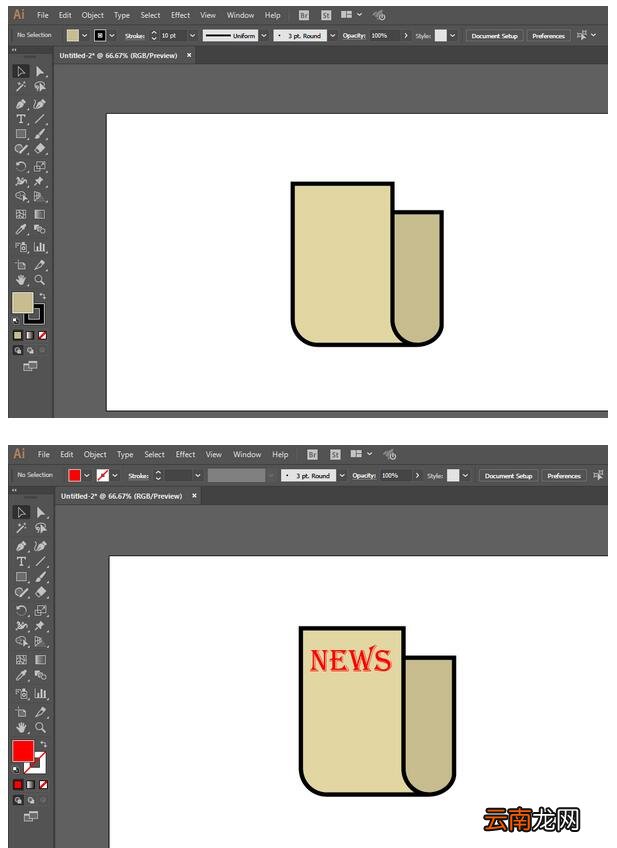Open stroke color dropdown in top window

tap(112, 36)
